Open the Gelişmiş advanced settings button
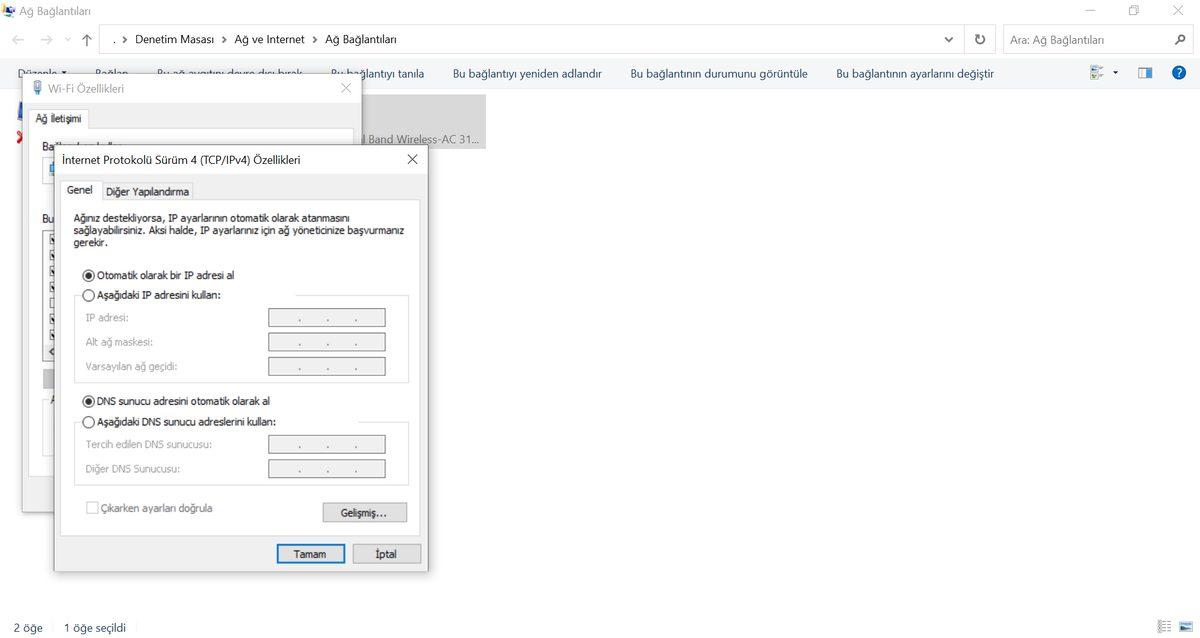The image size is (1200, 638). click(365, 512)
